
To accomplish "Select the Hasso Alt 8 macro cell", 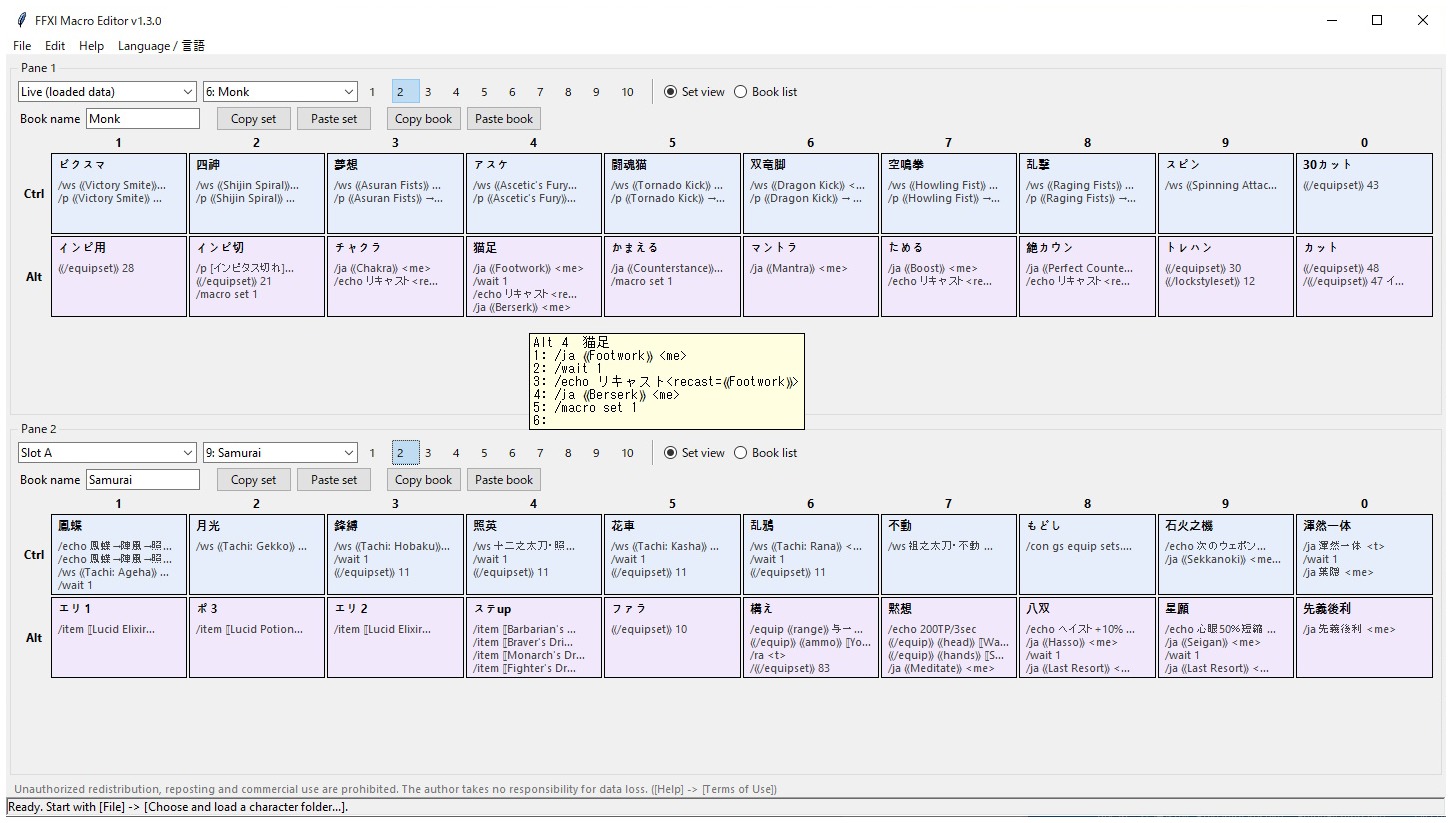I will click(1087, 638).
